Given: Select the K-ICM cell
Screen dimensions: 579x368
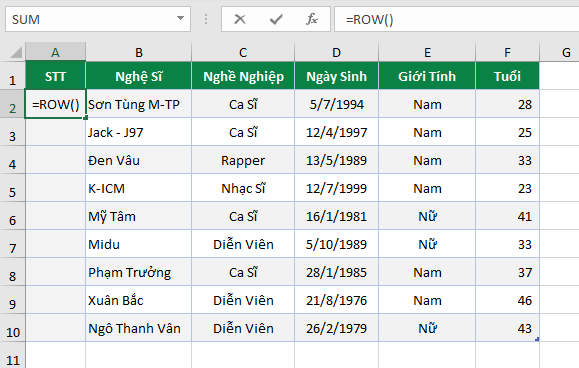Looking at the screenshot, I should click(138, 188).
